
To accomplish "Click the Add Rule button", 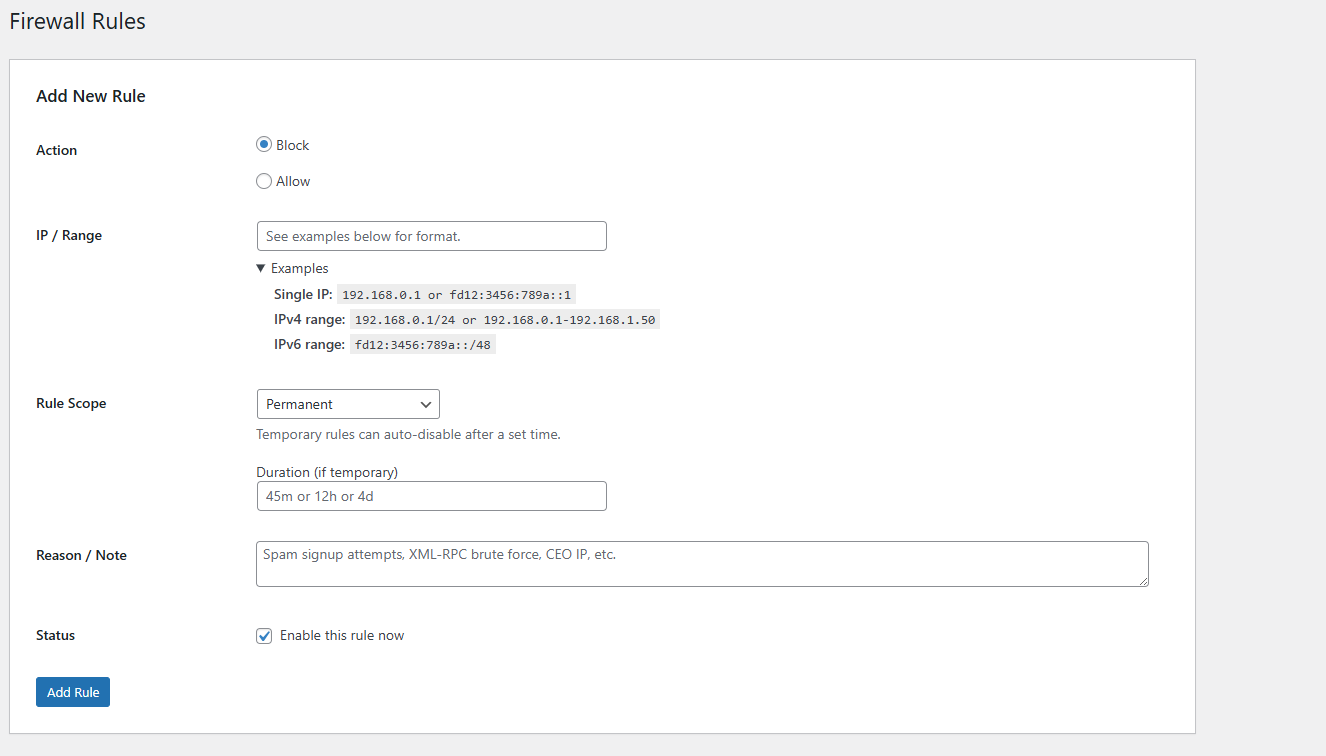I will [72, 691].
